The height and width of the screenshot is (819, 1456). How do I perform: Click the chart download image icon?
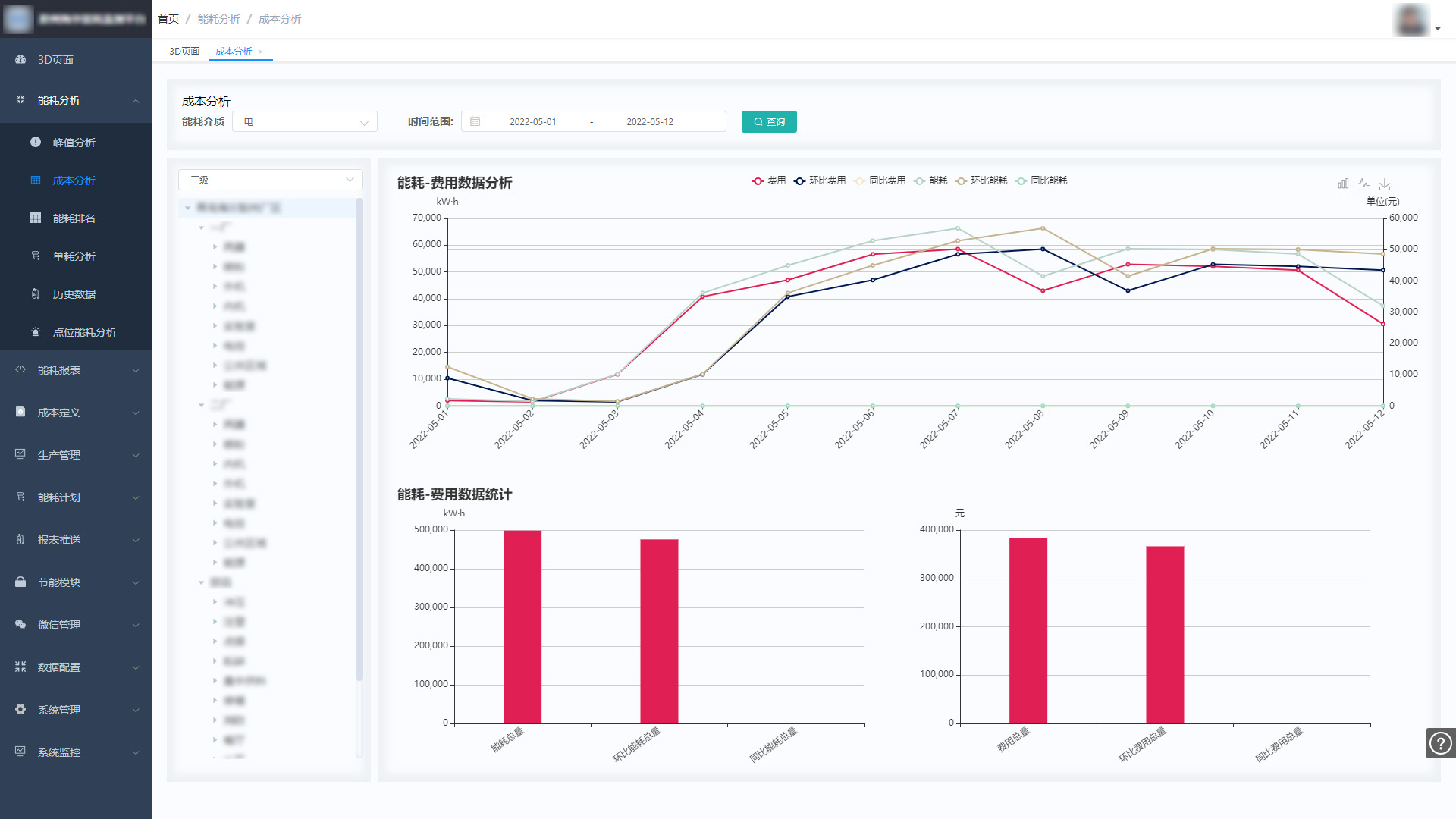[x=1385, y=184]
